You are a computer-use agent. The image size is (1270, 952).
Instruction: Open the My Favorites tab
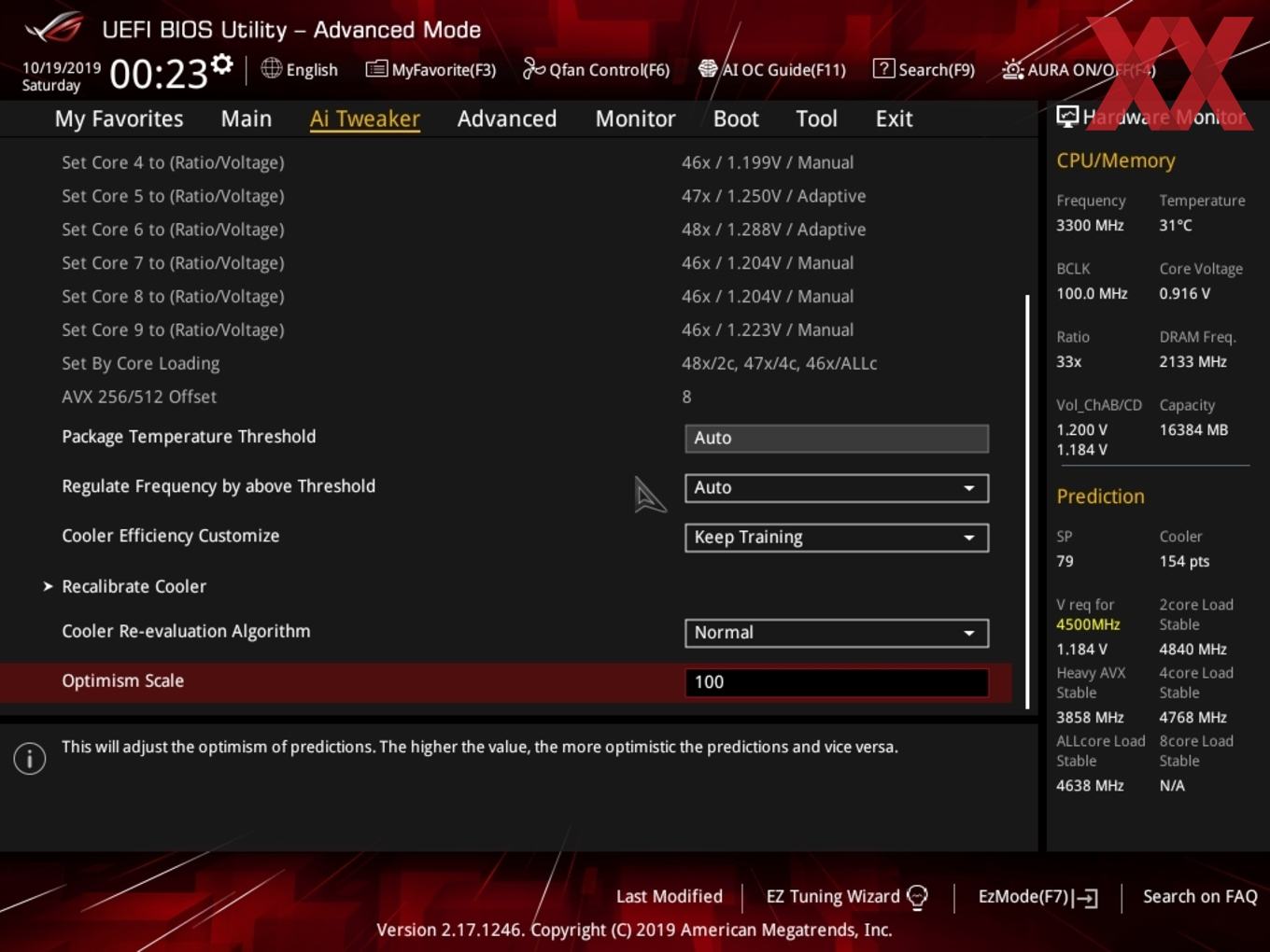tap(119, 119)
